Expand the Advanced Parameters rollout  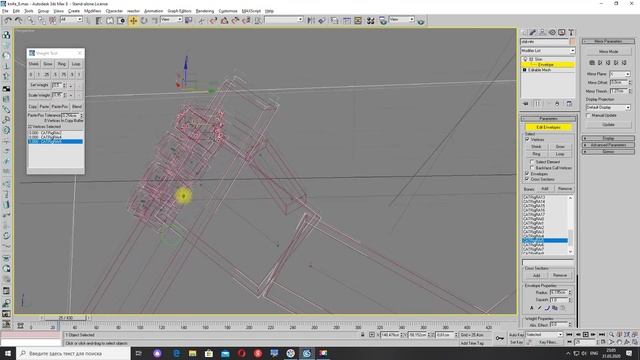point(608,145)
